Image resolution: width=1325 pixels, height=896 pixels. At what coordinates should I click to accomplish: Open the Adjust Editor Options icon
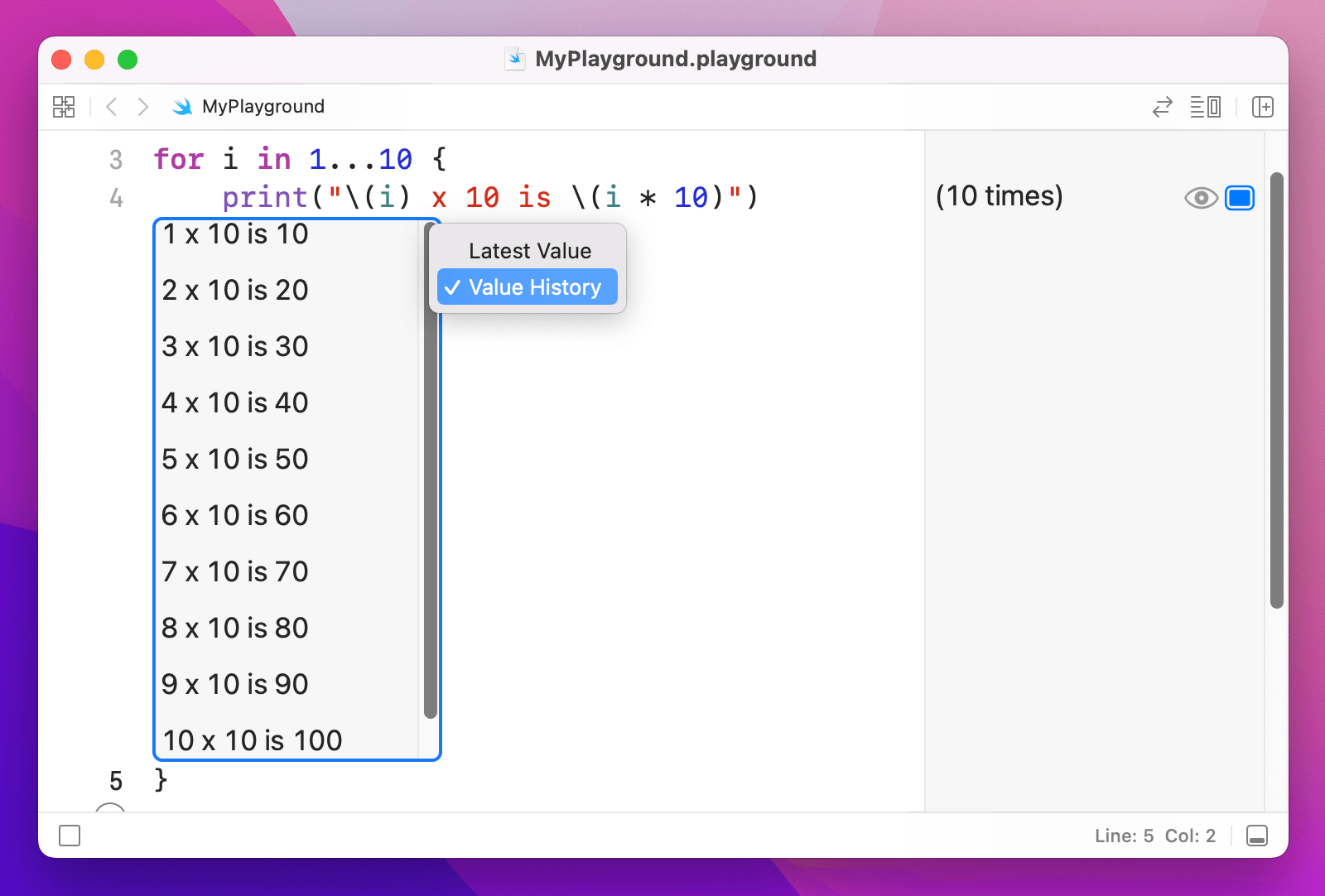point(1205,106)
